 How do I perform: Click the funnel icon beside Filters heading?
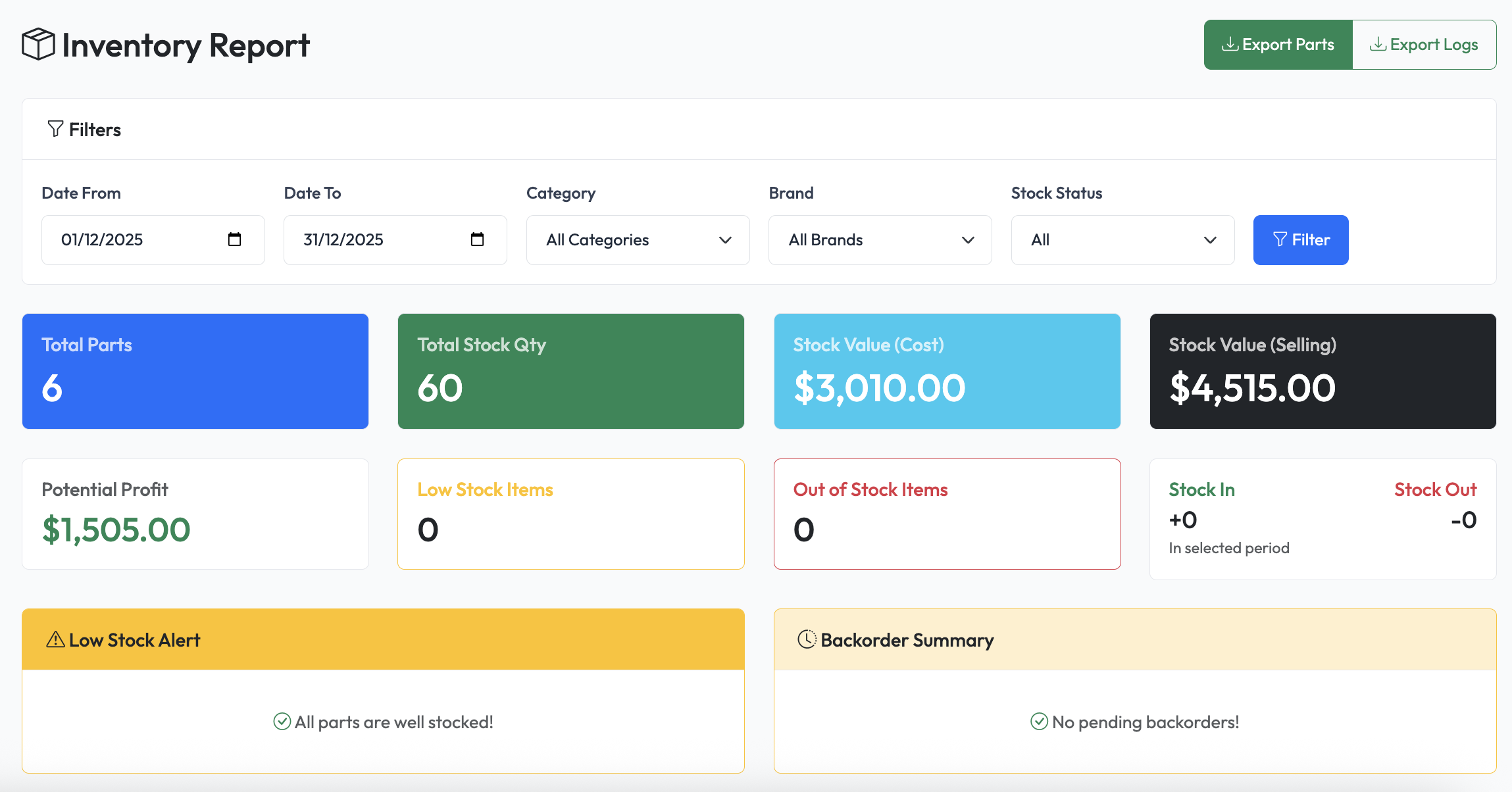[55, 129]
